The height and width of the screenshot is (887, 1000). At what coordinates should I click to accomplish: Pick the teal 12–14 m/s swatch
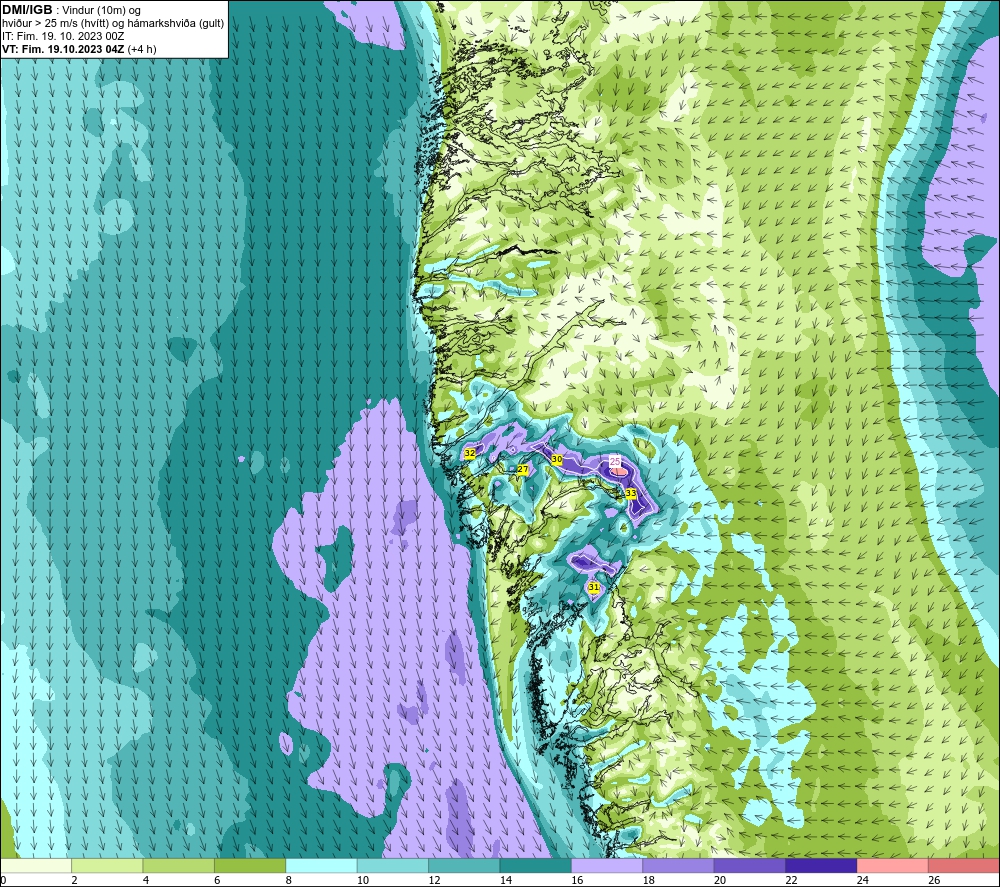coord(464,865)
